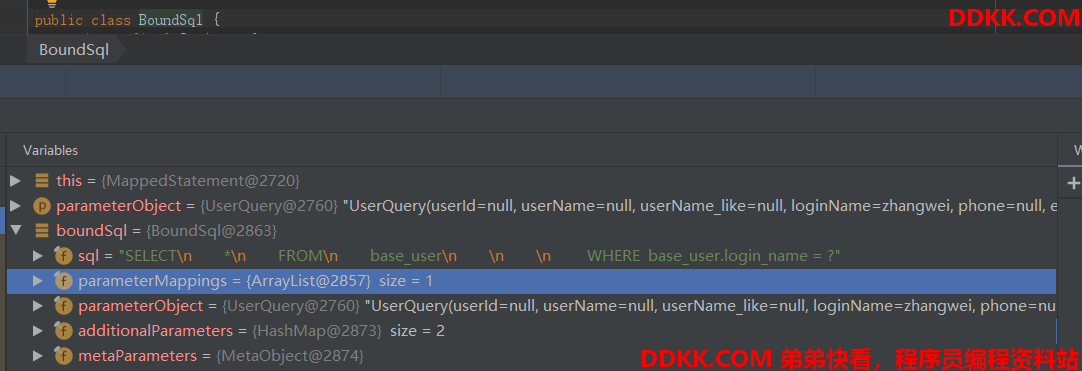Image resolution: width=1082 pixels, height=371 pixels.
Task: Select the parameterMappings size = 1 row
Action: [531, 281]
